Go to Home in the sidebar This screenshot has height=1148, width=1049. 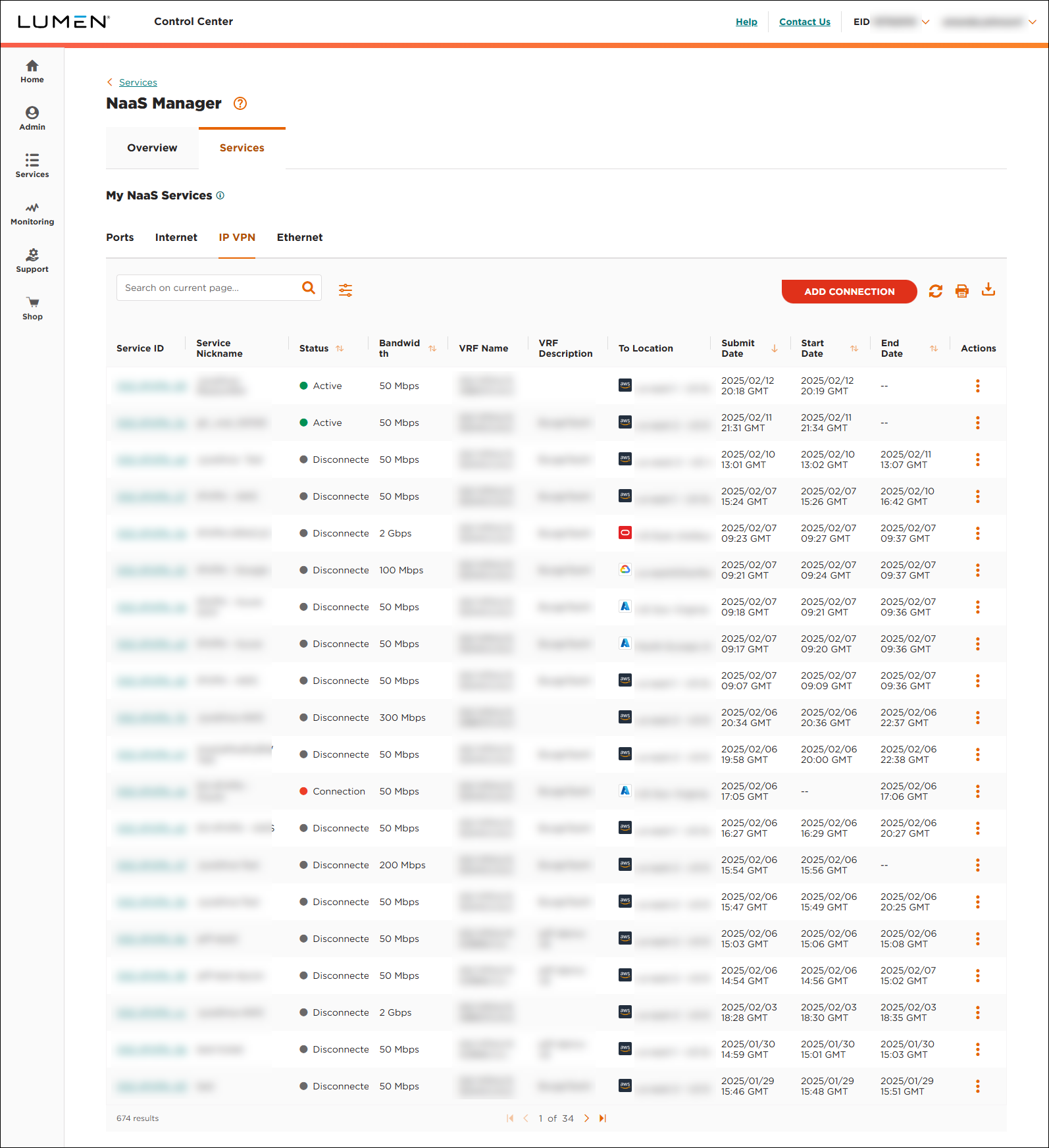32,72
